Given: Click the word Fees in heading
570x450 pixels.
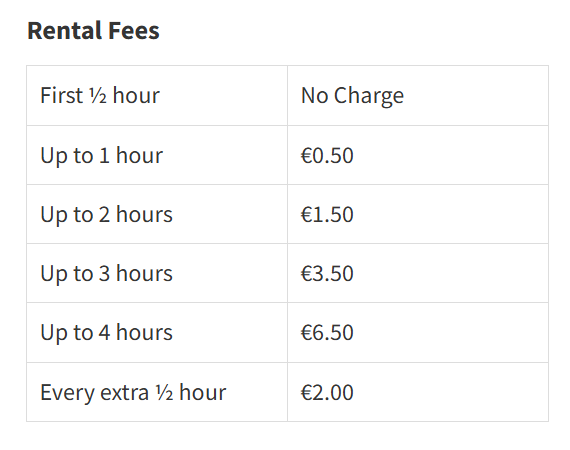Looking at the screenshot, I should 134,31.
